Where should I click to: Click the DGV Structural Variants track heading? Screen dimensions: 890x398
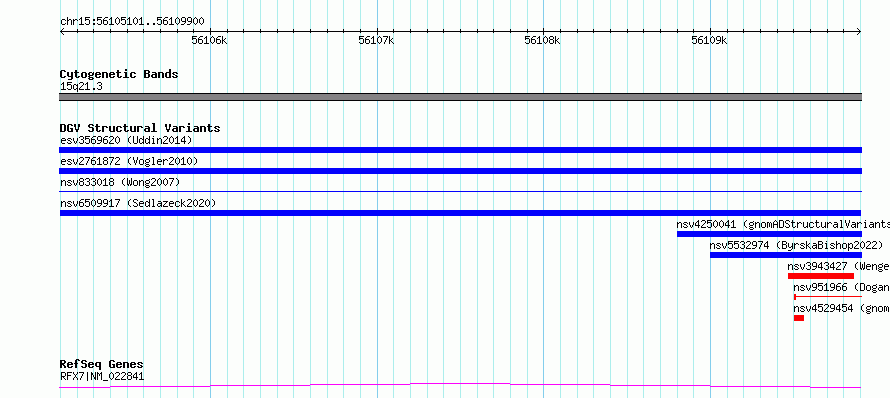click(x=140, y=128)
